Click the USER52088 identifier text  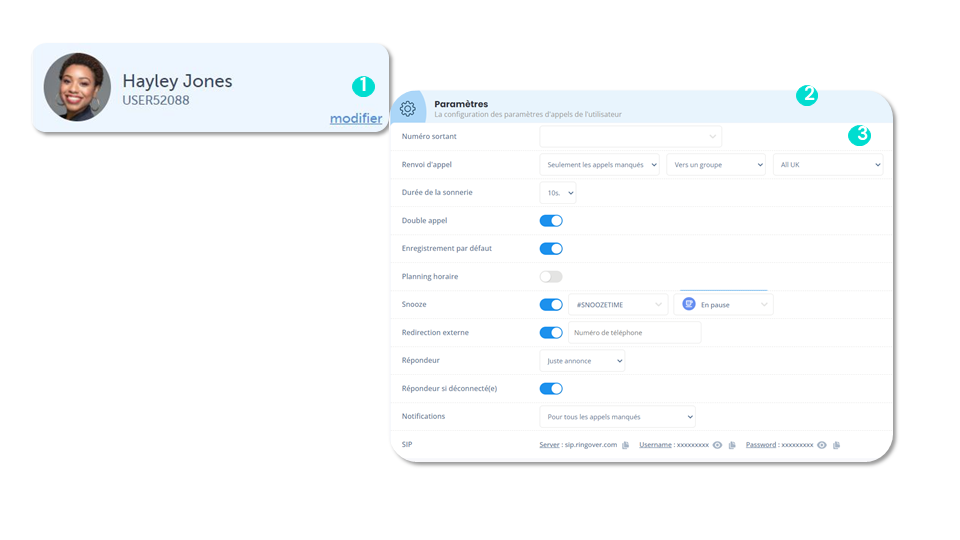(156, 100)
